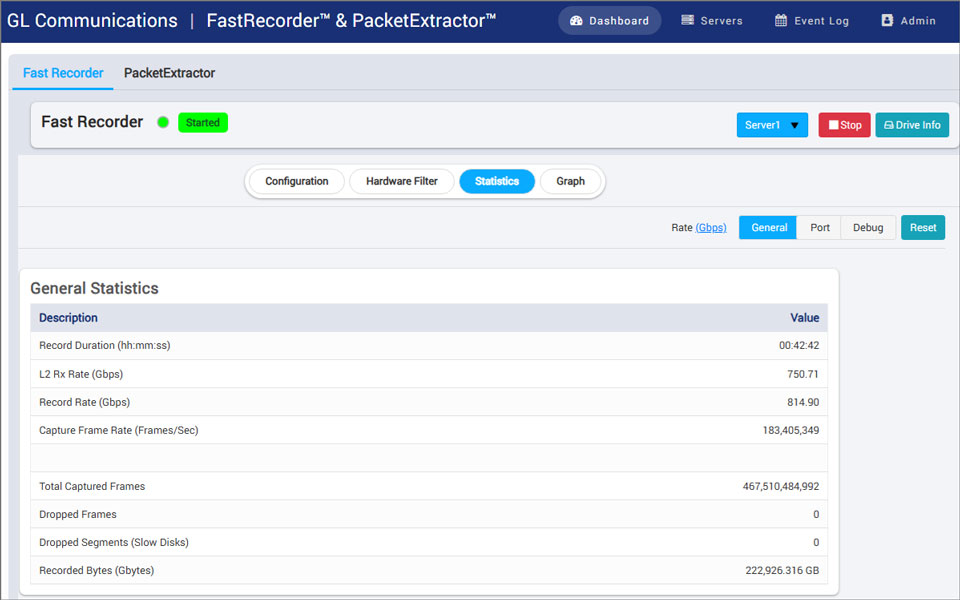Click the Event Log calendar icon
The height and width of the screenshot is (600, 960).
pyautogui.click(x=781, y=20)
